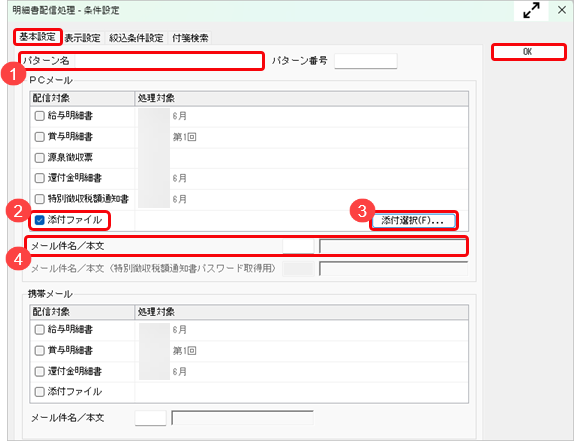Focus the パターン名 input field
This screenshot has height=441, width=574.
169,61
